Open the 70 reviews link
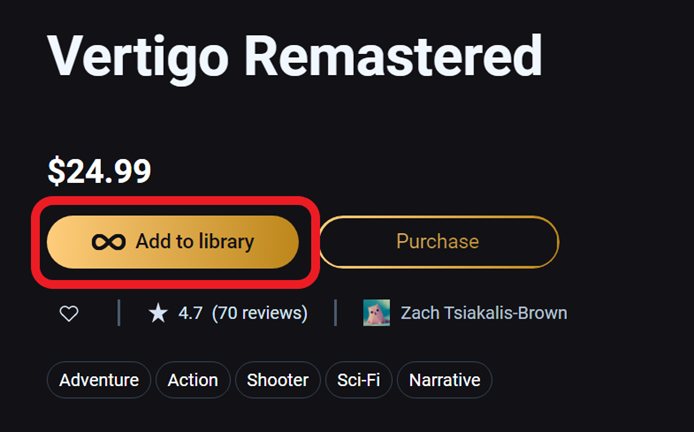Viewport: 694px width, 432px height. click(x=260, y=313)
